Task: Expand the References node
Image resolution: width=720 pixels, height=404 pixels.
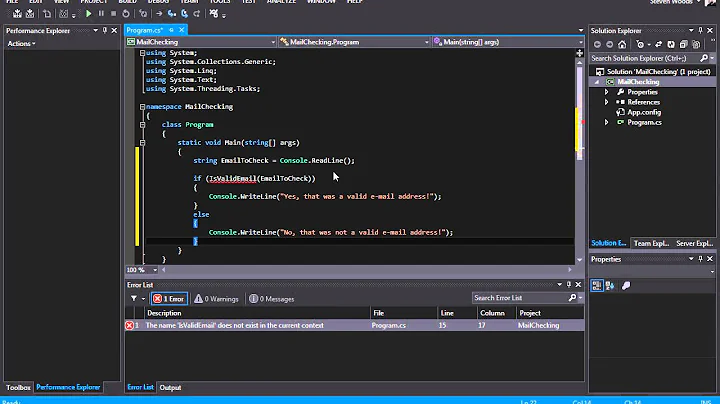Action: pos(606,102)
